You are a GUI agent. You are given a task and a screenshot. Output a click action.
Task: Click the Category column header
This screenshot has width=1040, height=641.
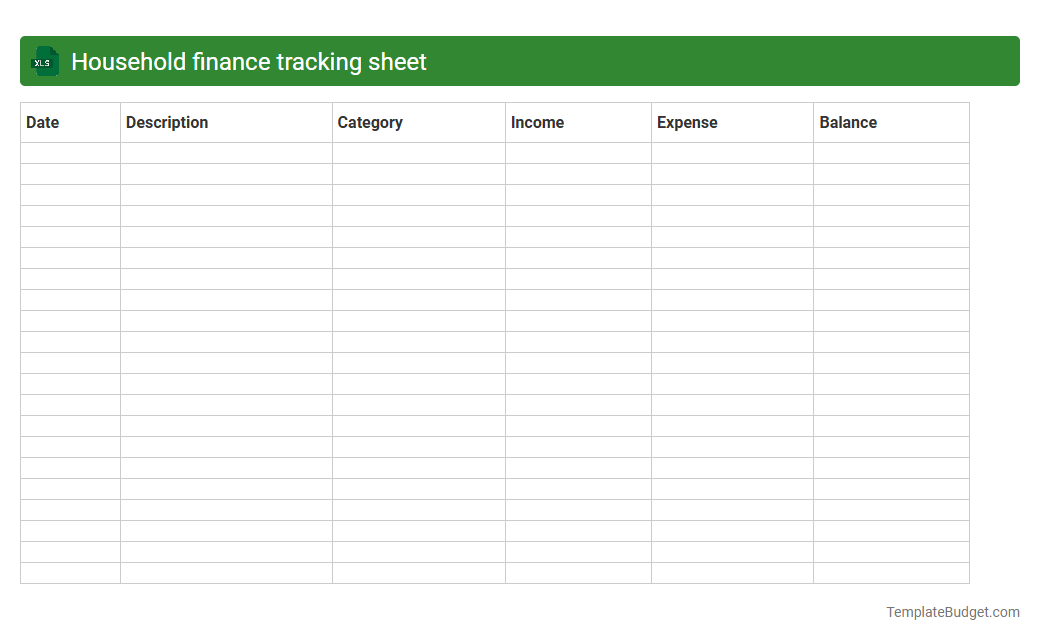[370, 122]
